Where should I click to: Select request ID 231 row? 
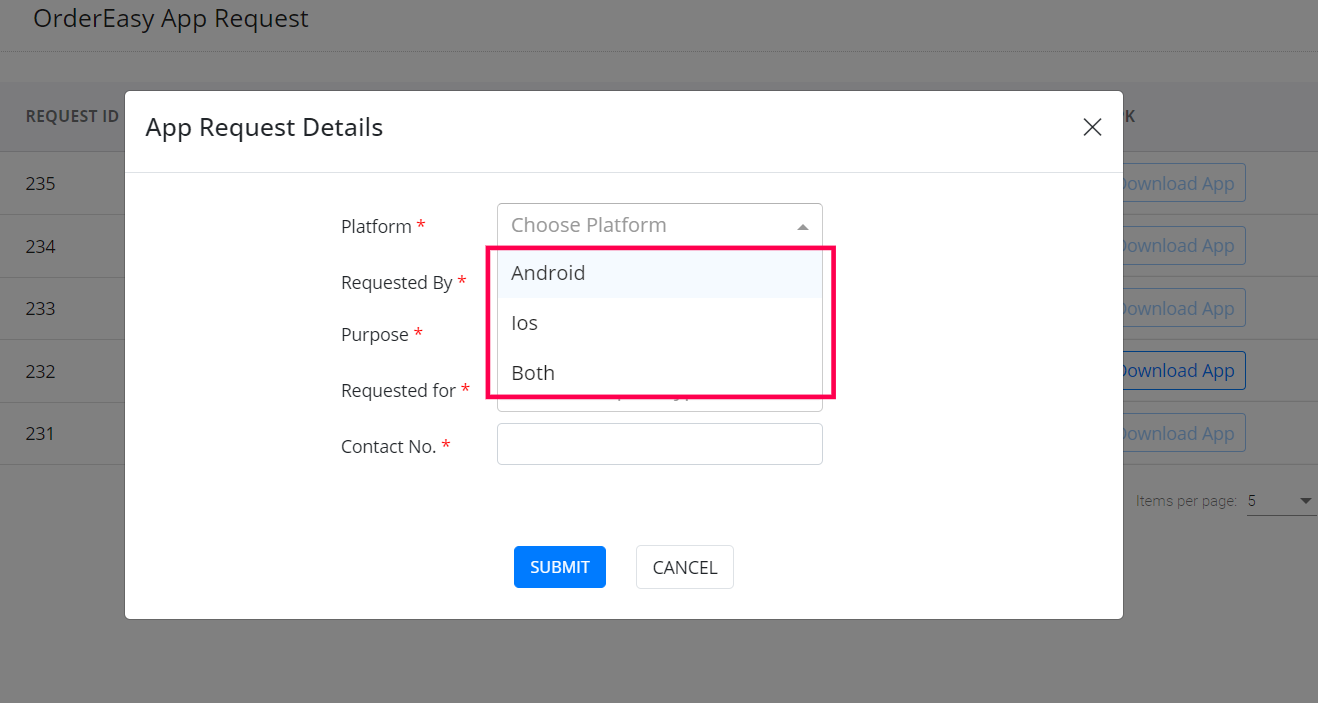[41, 434]
